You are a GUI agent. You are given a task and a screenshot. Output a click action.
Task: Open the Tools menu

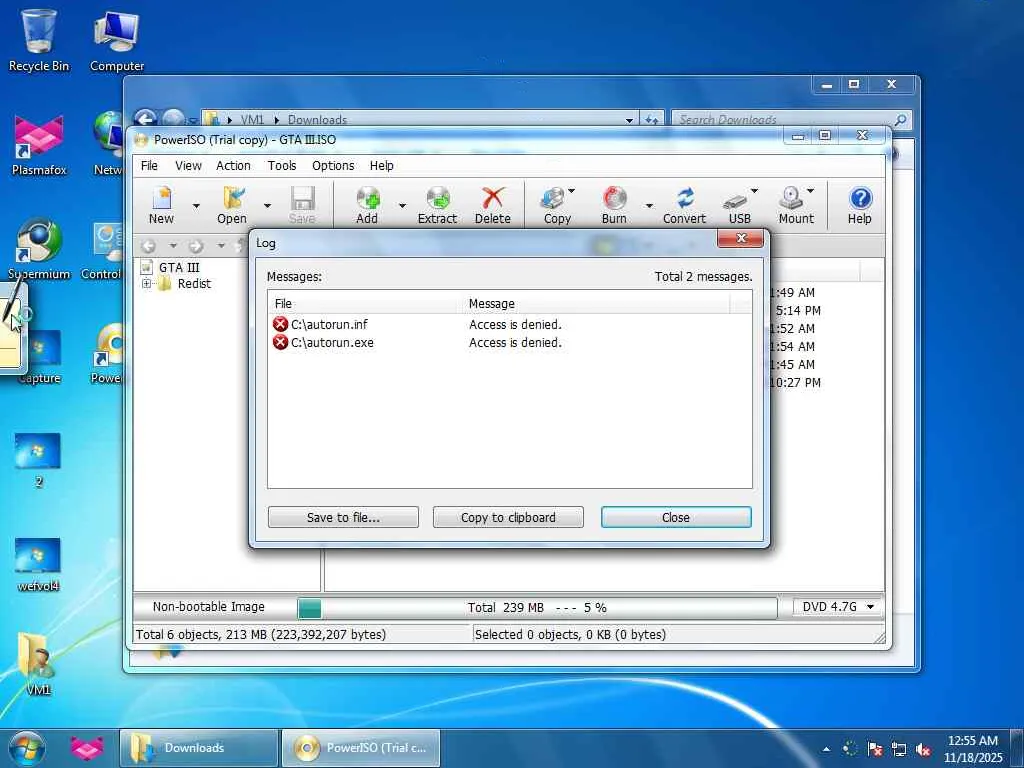[x=281, y=166]
